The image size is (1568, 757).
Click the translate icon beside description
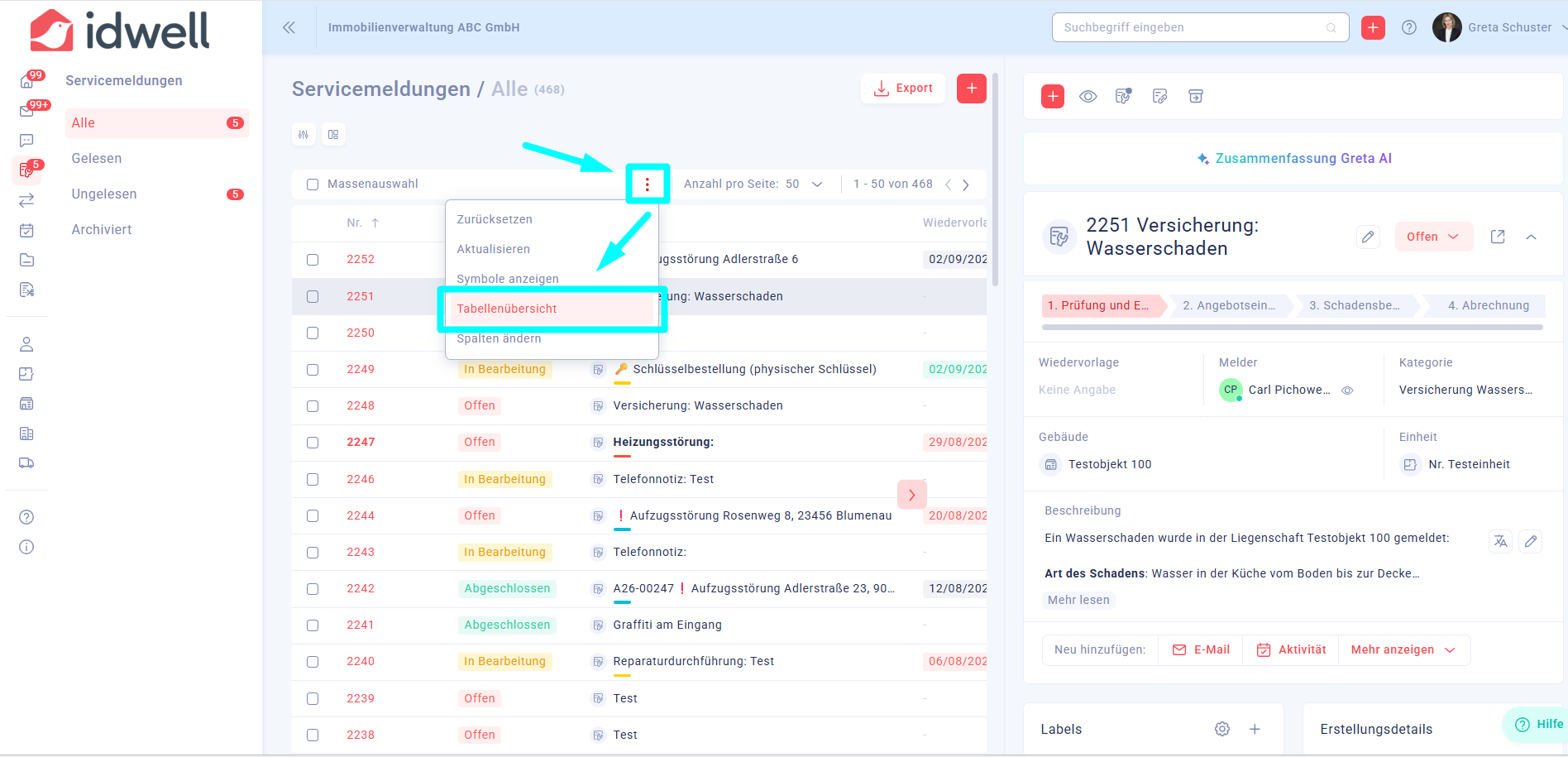pos(1500,542)
